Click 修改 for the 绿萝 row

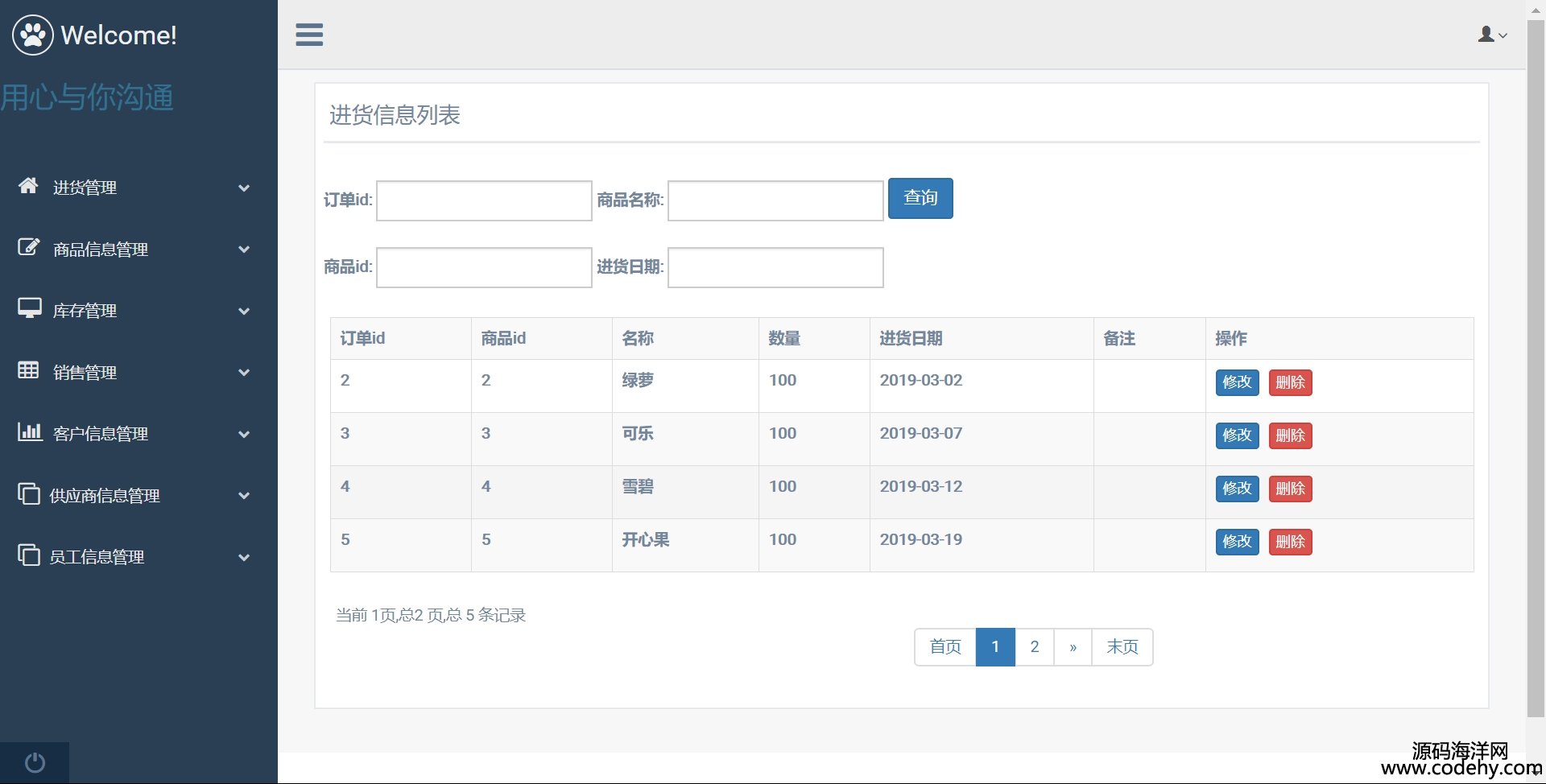[x=1237, y=382]
